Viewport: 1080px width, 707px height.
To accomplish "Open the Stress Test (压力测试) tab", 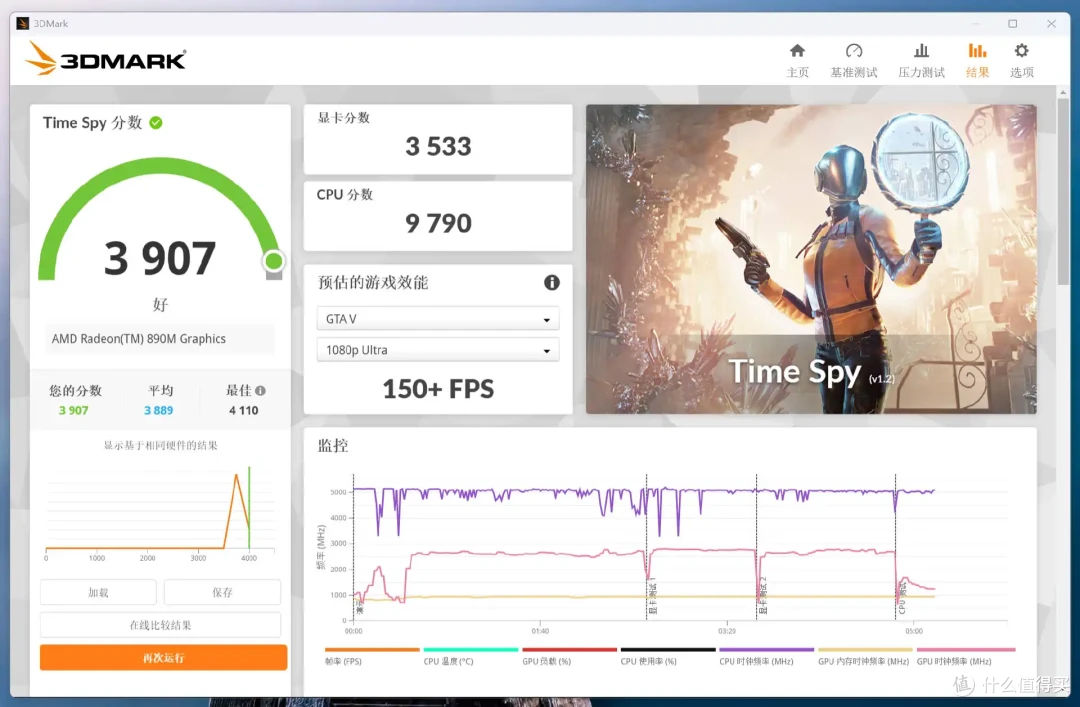I will point(921,61).
